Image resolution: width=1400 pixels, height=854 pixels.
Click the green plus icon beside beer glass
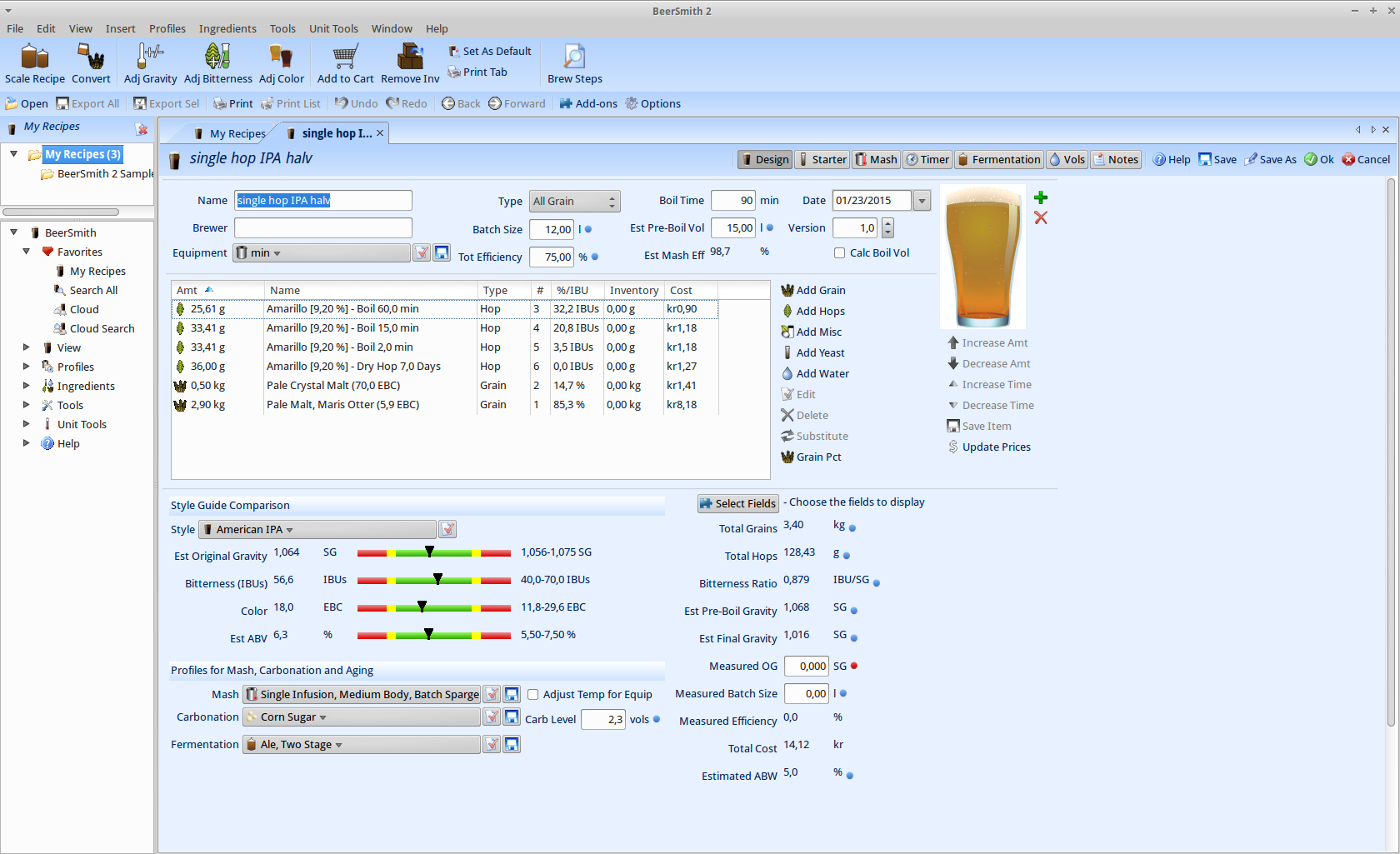point(1041,197)
